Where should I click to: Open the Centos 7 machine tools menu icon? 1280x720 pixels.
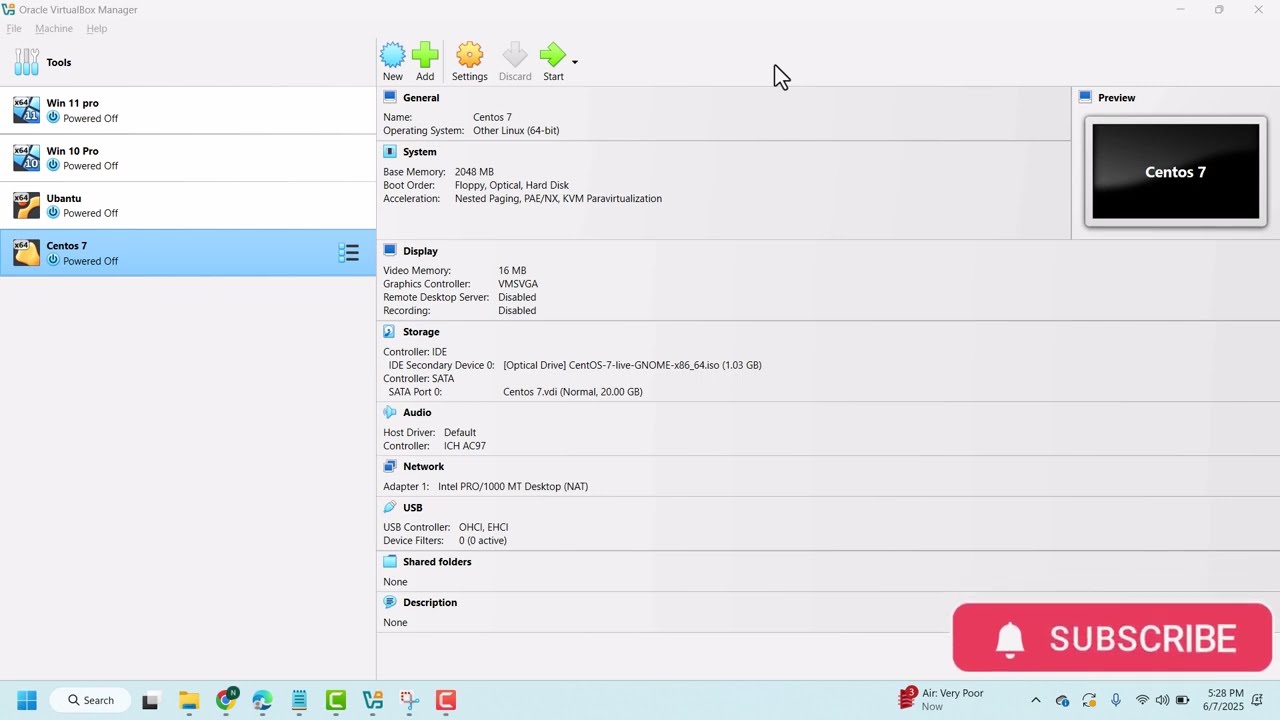[348, 253]
